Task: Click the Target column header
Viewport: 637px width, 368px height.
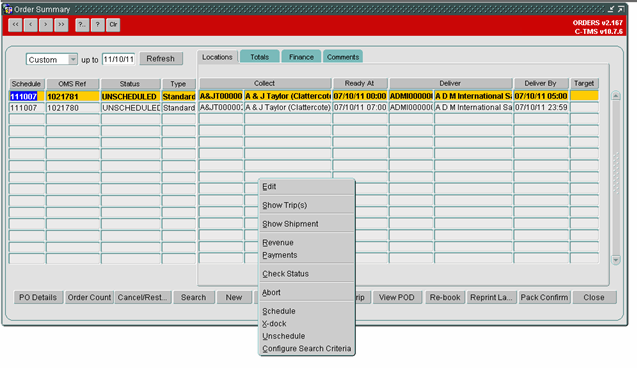Action: [x=584, y=83]
